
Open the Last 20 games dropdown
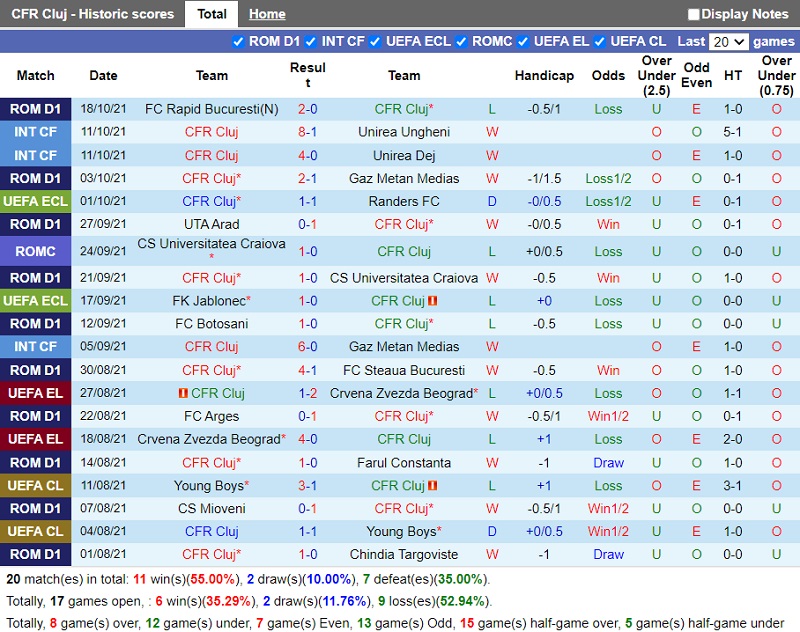pos(728,42)
